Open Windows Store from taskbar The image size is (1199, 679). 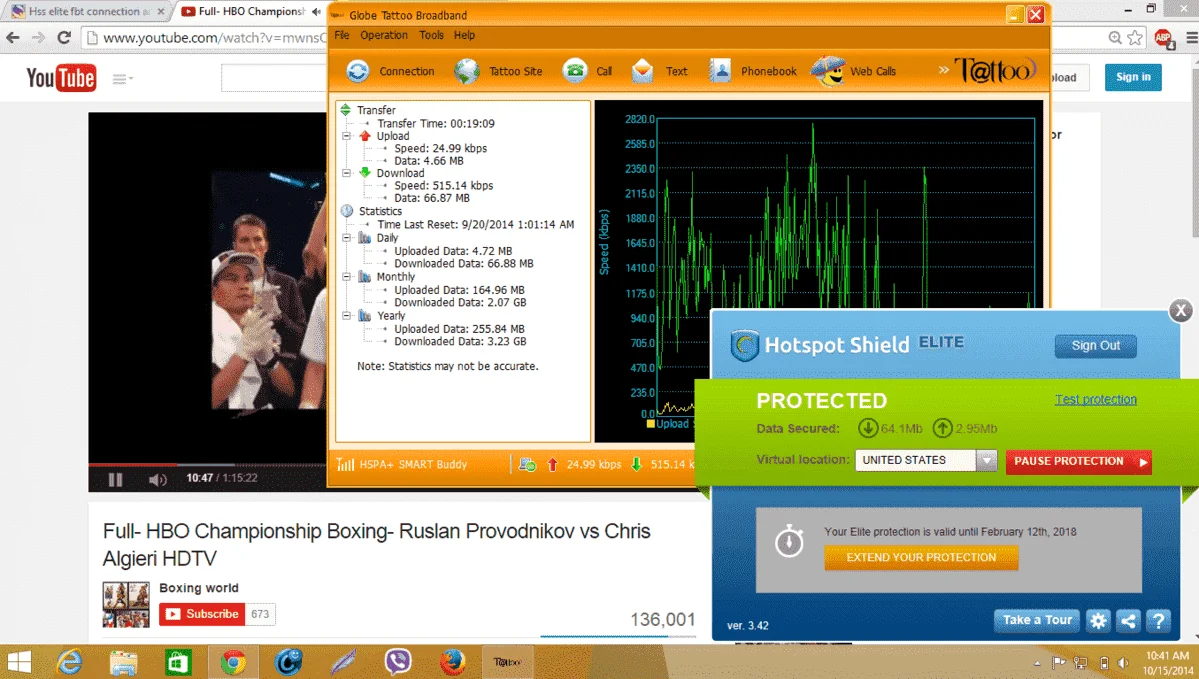177,662
